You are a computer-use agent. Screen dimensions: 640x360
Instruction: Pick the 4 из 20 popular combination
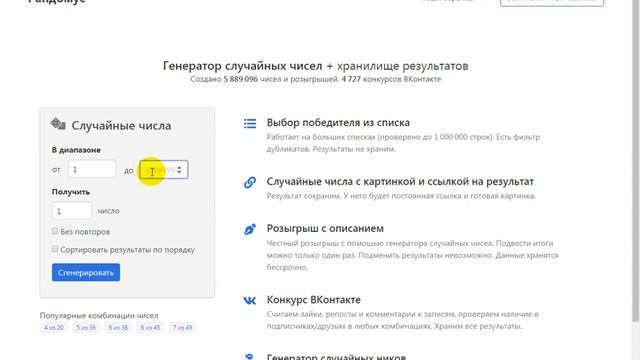(54, 328)
